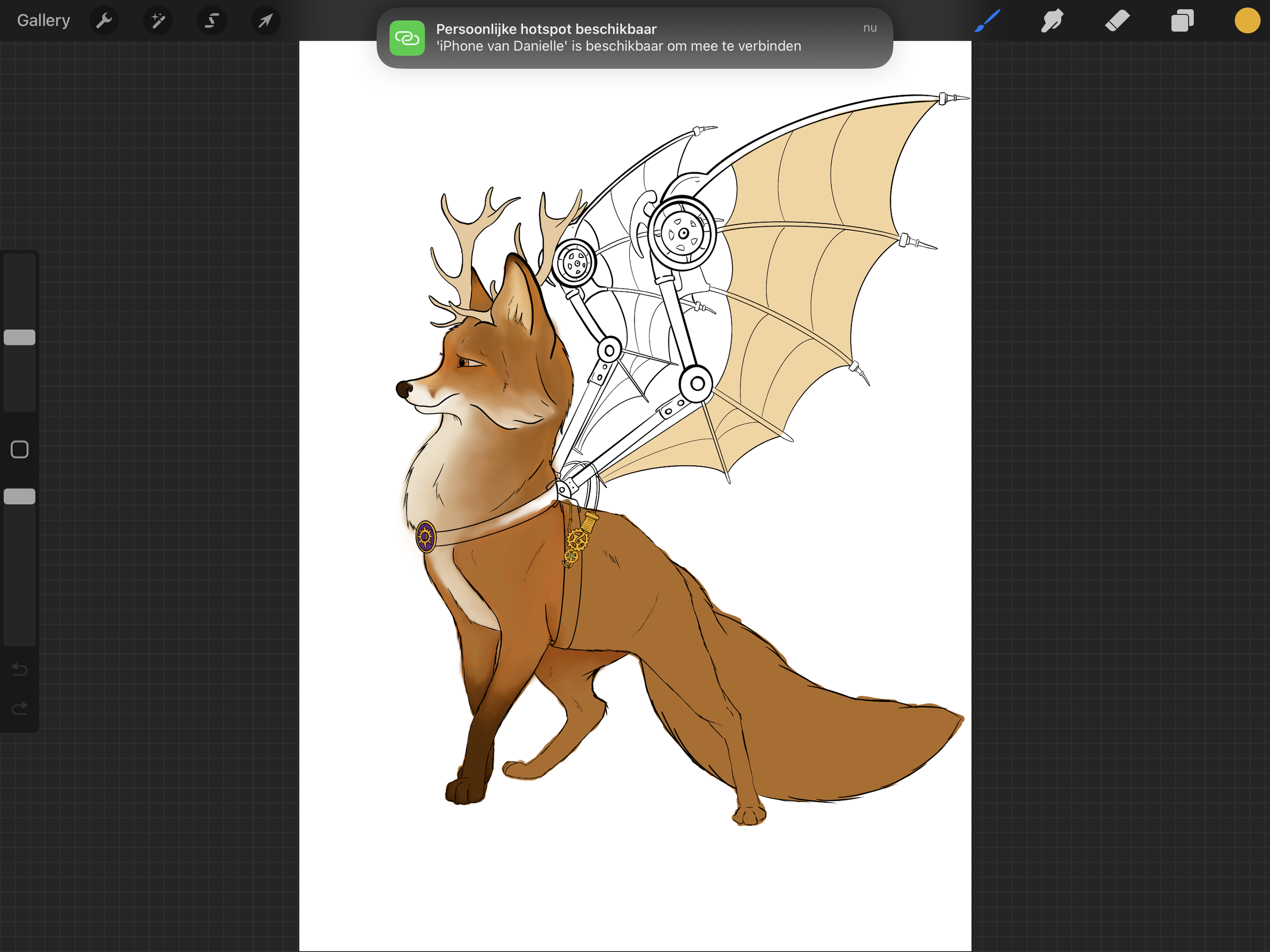This screenshot has width=1270, height=952.
Task: Open the Actions wrench menu
Action: 104,21
